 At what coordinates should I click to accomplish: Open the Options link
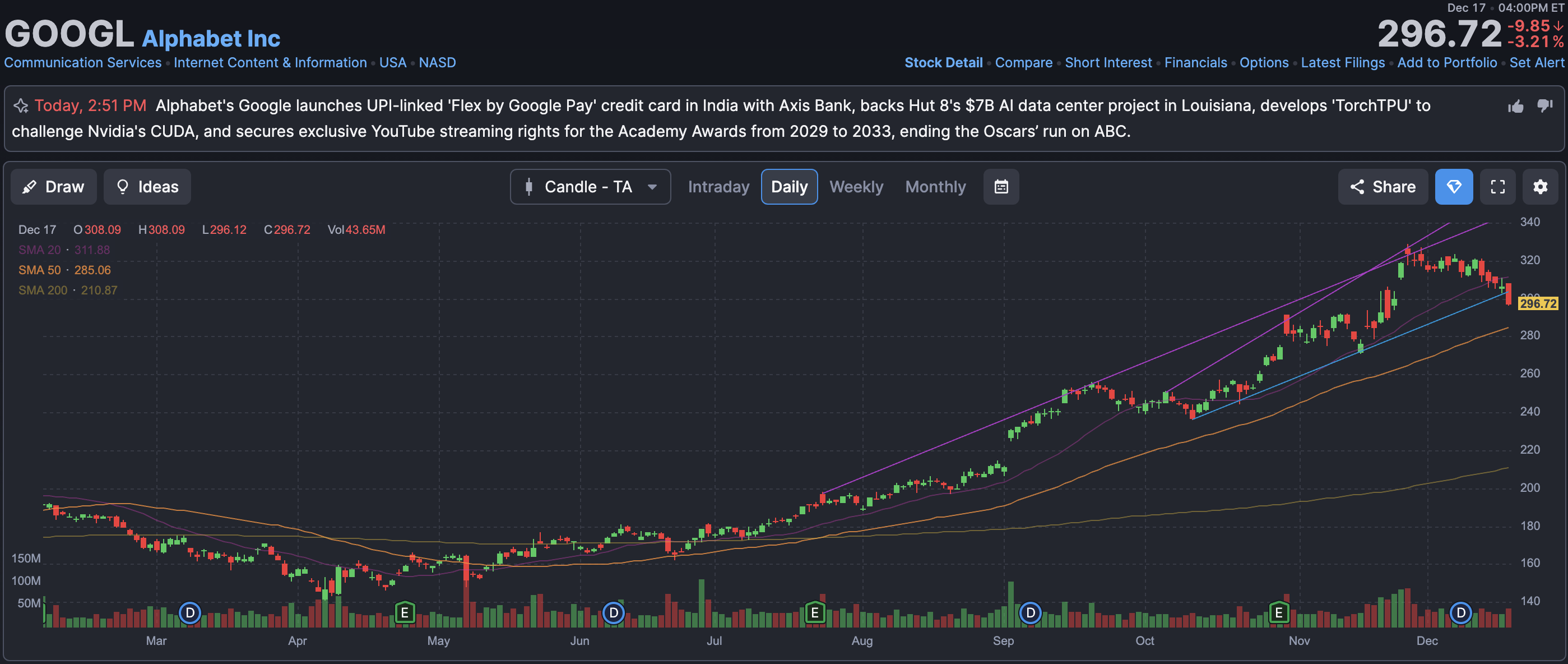tap(1264, 63)
